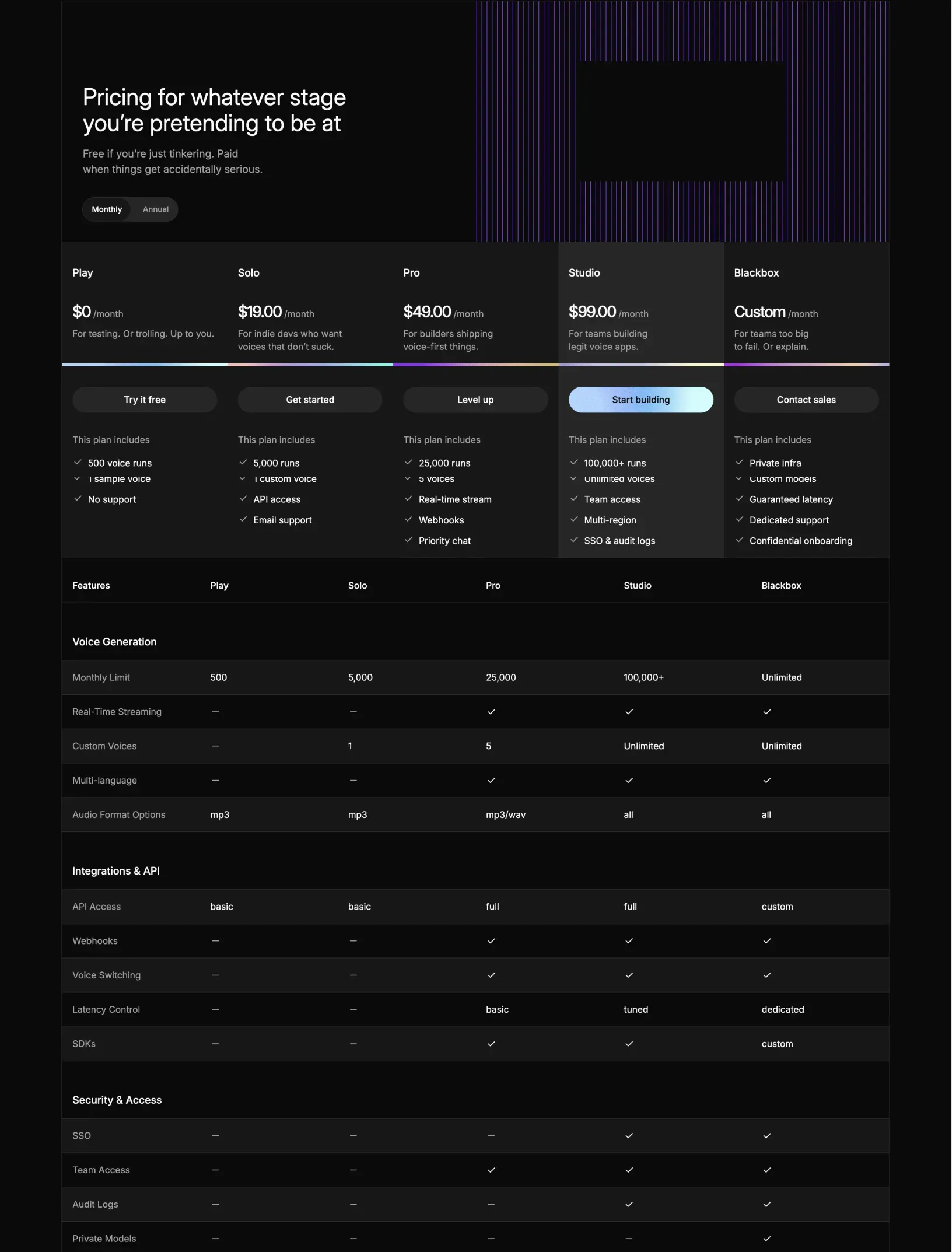Click checkmark next to 500 voice runs
The width and height of the screenshot is (952, 1252).
(x=78, y=462)
